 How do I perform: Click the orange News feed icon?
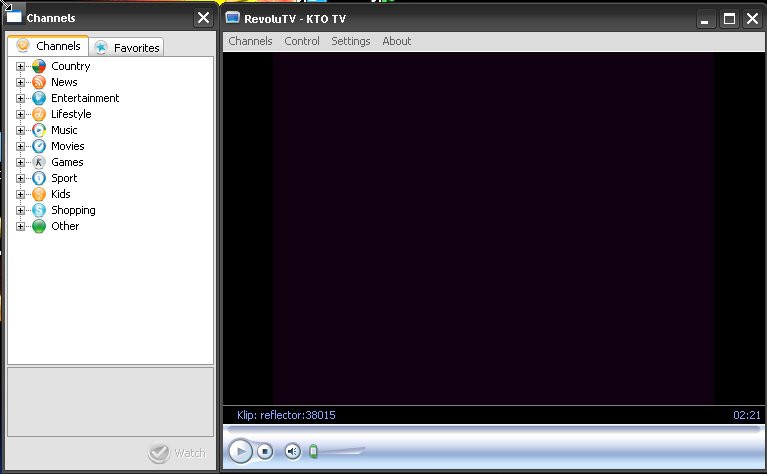click(39, 82)
